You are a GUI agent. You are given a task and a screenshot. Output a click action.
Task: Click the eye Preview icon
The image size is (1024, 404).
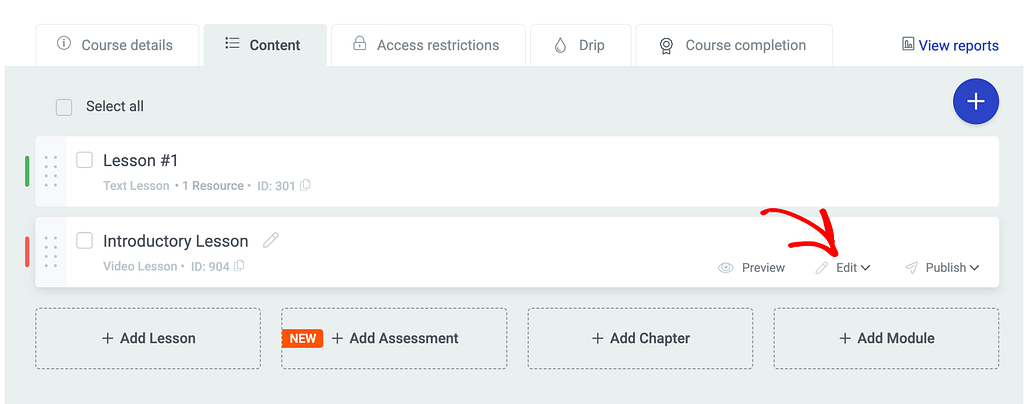tap(726, 268)
